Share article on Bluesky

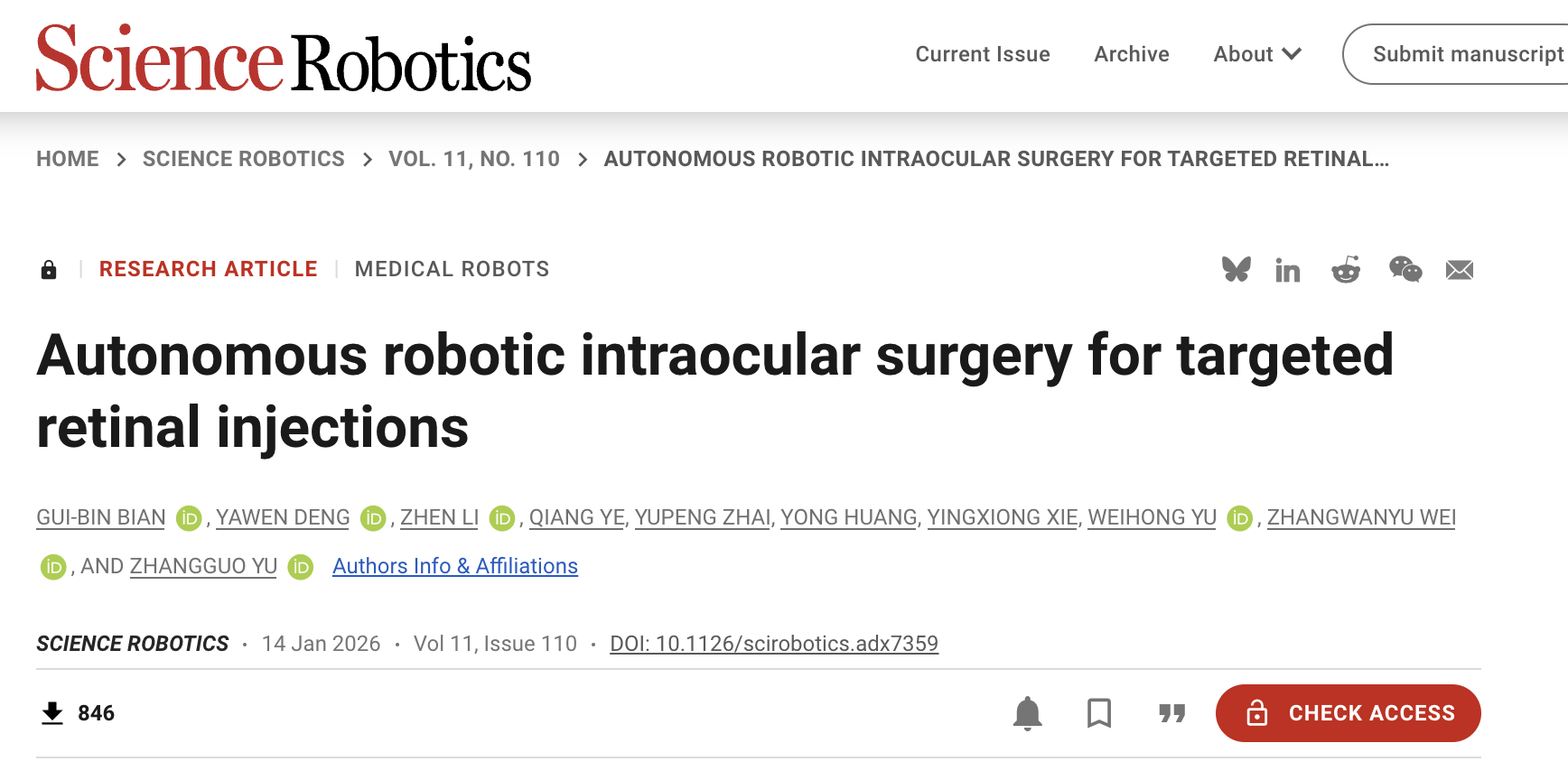[1236, 269]
